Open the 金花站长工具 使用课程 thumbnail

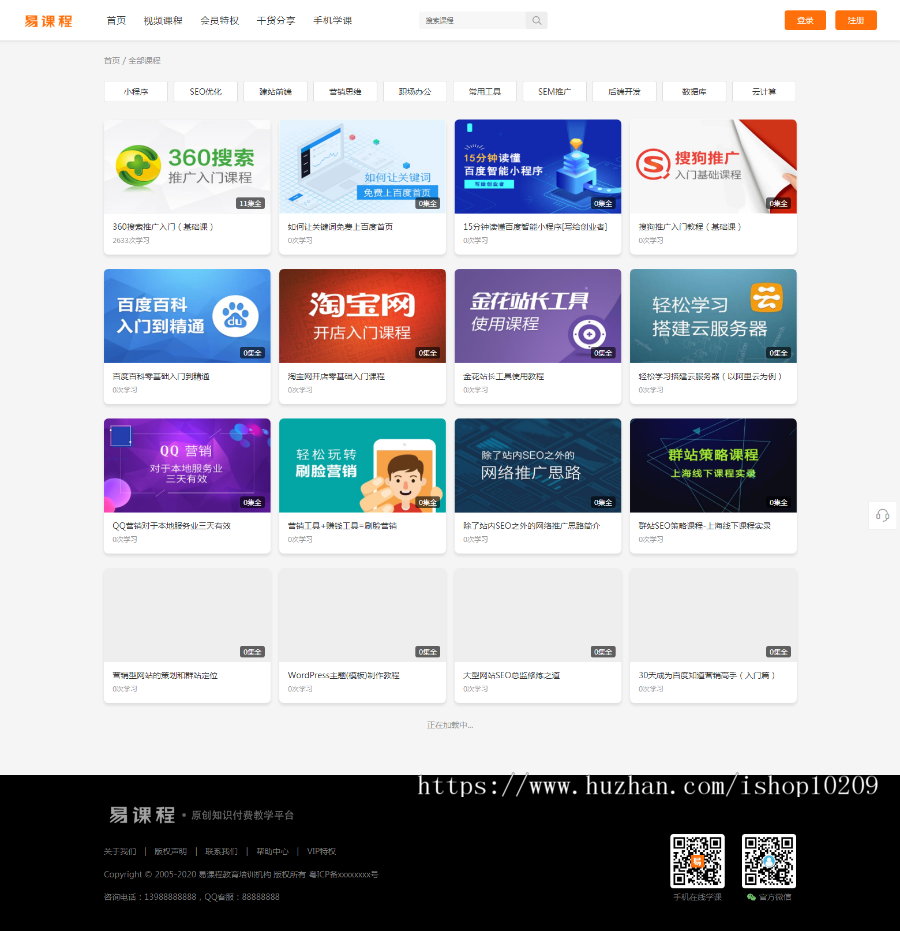tap(538, 316)
